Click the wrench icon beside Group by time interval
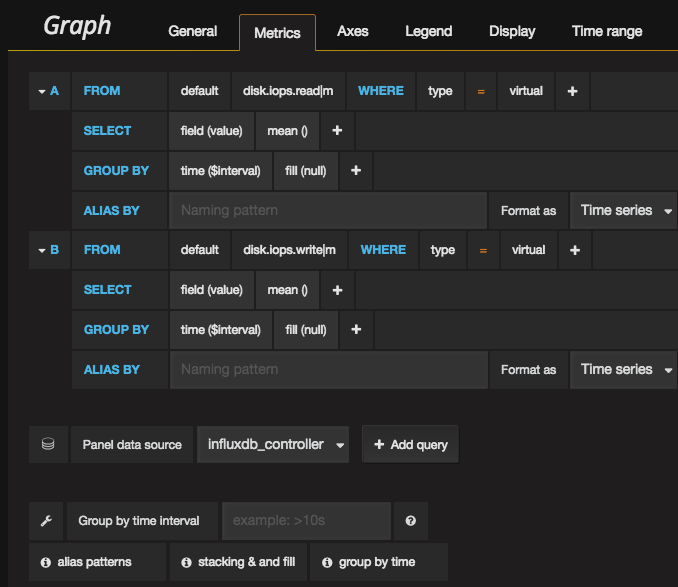Image resolution: width=678 pixels, height=587 pixels. point(46,521)
